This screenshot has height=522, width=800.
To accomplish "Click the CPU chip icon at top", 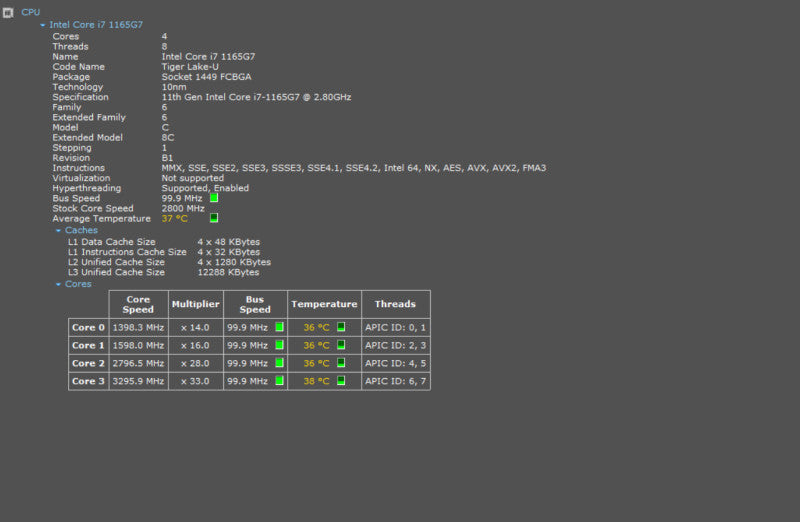I will point(8,12).
